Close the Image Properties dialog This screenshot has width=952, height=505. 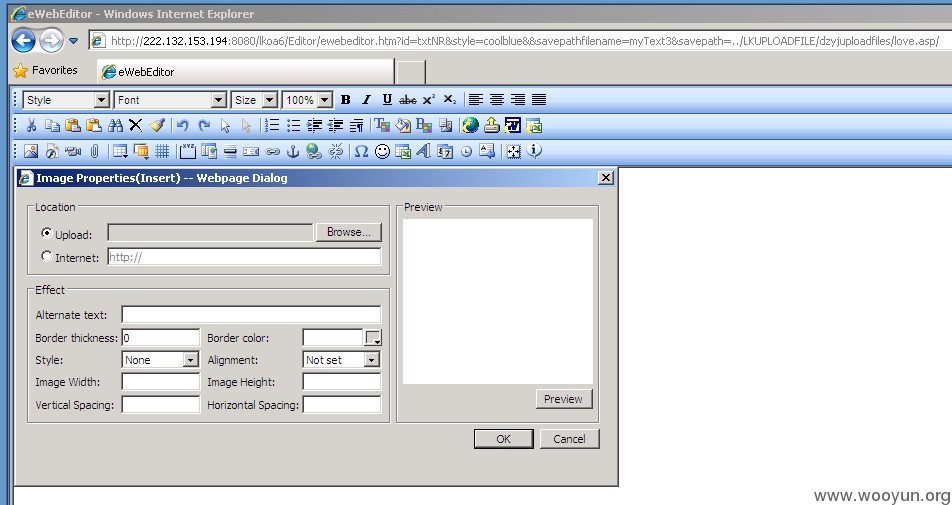(x=605, y=178)
